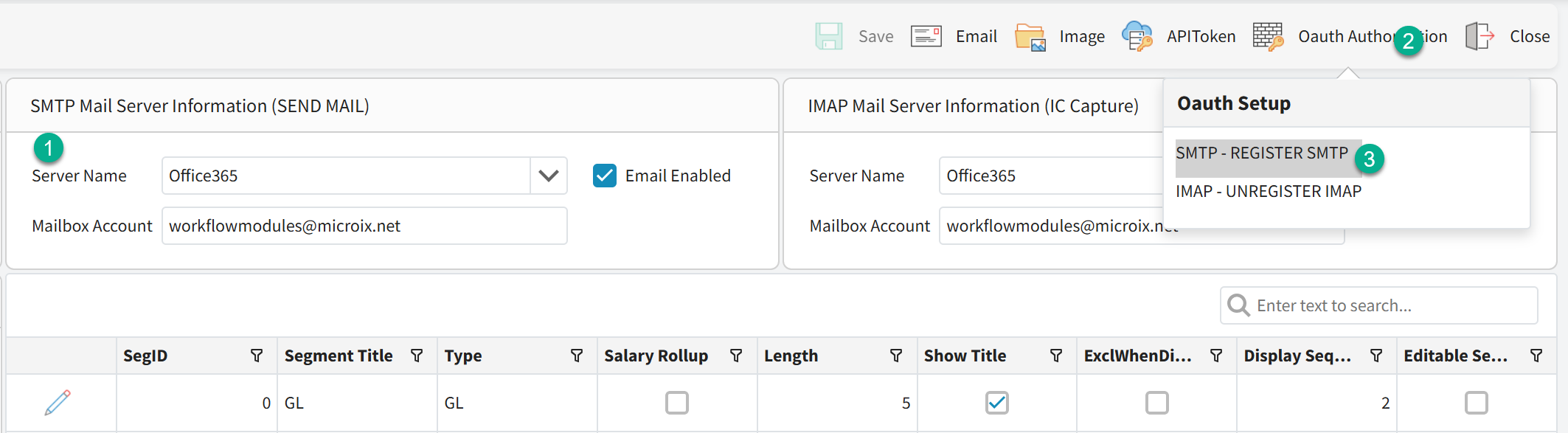Image resolution: width=1568 pixels, height=433 pixels.
Task: Click the search magnifier icon
Action: click(x=1238, y=305)
